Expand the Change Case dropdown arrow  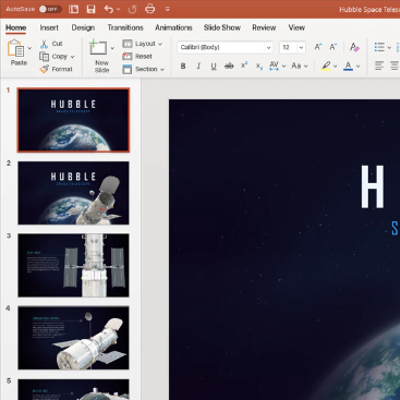pos(306,66)
